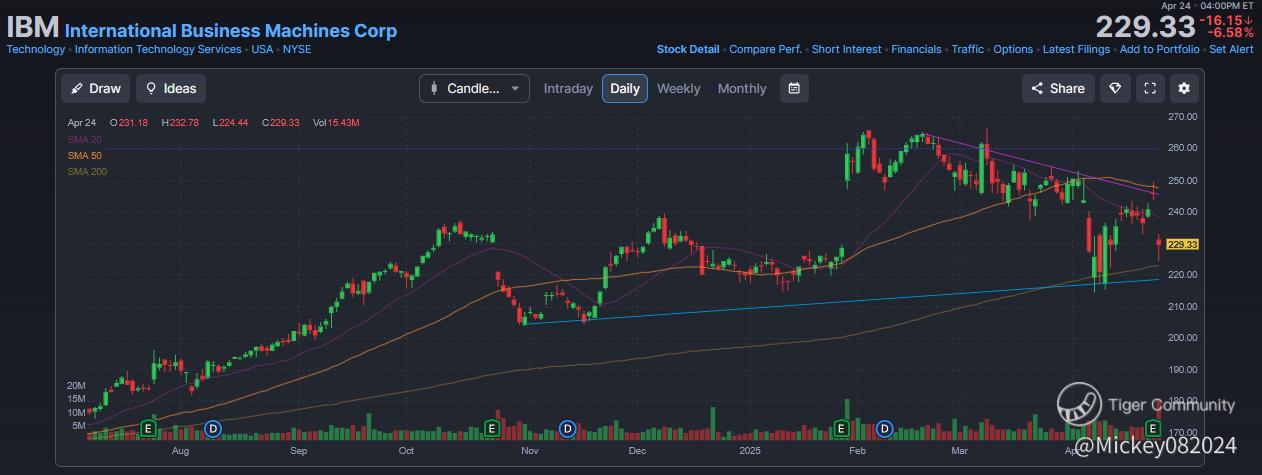Click the earnings E marker before Feb
Viewport: 1262px width, 475px height.
click(x=841, y=428)
